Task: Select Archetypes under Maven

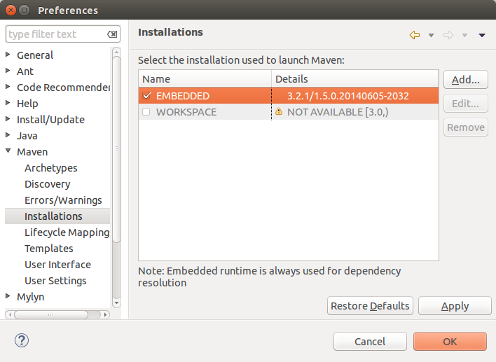Action: 51,168
